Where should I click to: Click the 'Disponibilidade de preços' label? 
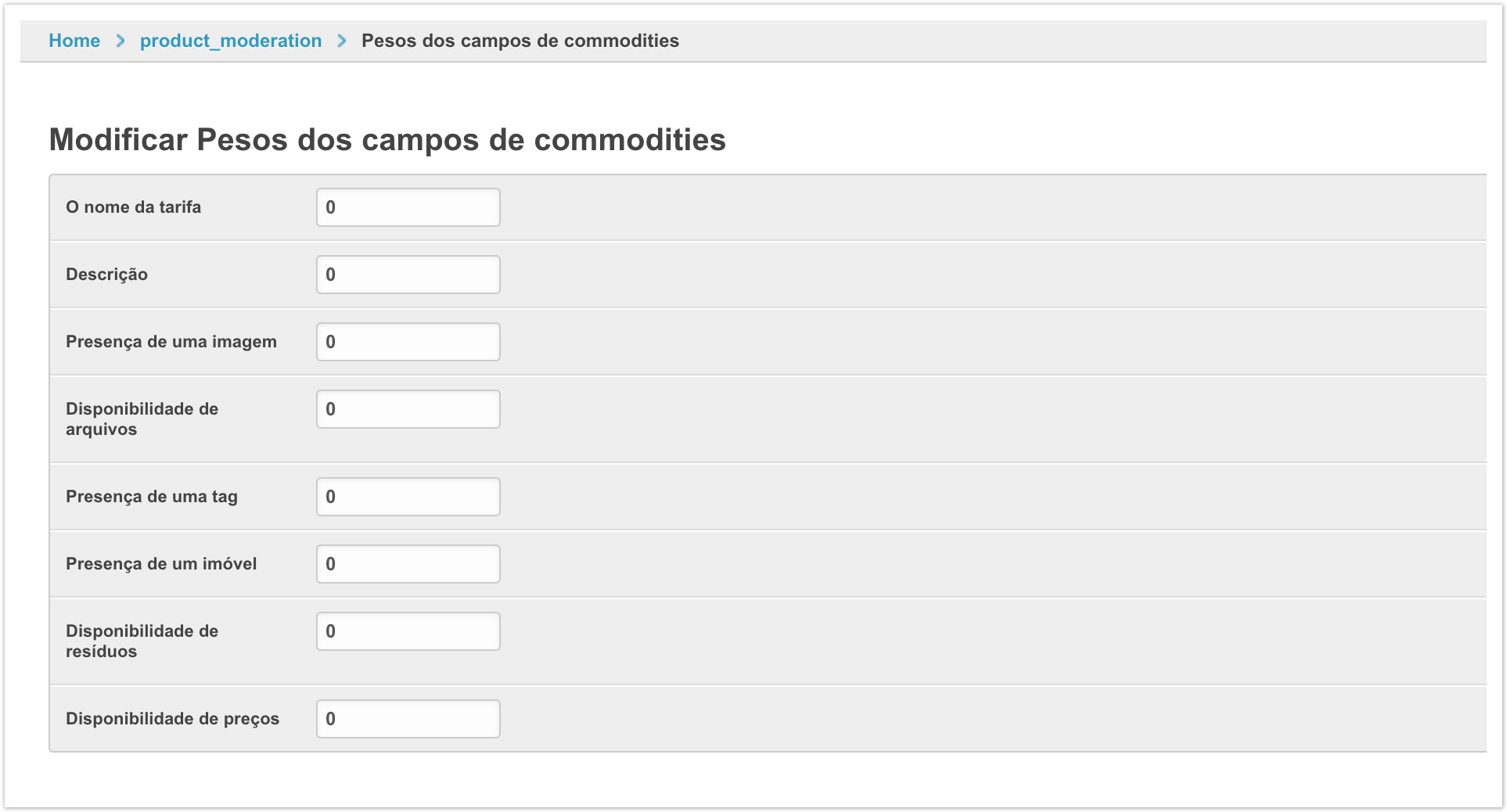[172, 719]
